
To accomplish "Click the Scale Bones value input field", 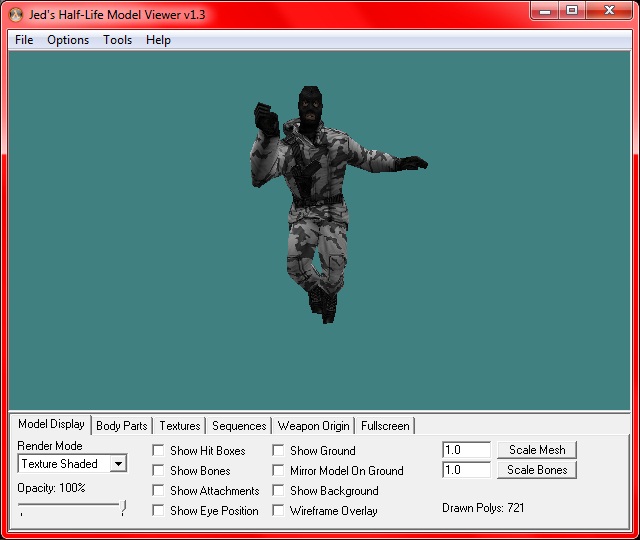I will click(467, 470).
